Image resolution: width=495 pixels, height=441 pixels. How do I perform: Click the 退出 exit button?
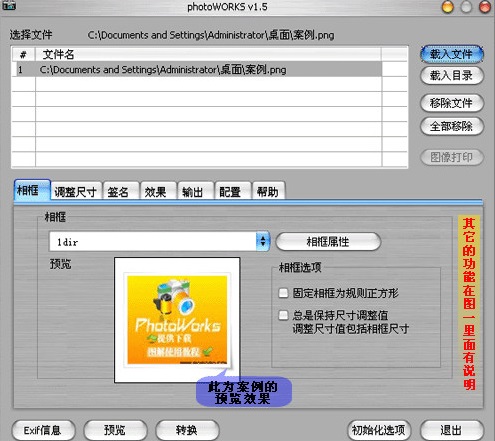click(x=452, y=430)
